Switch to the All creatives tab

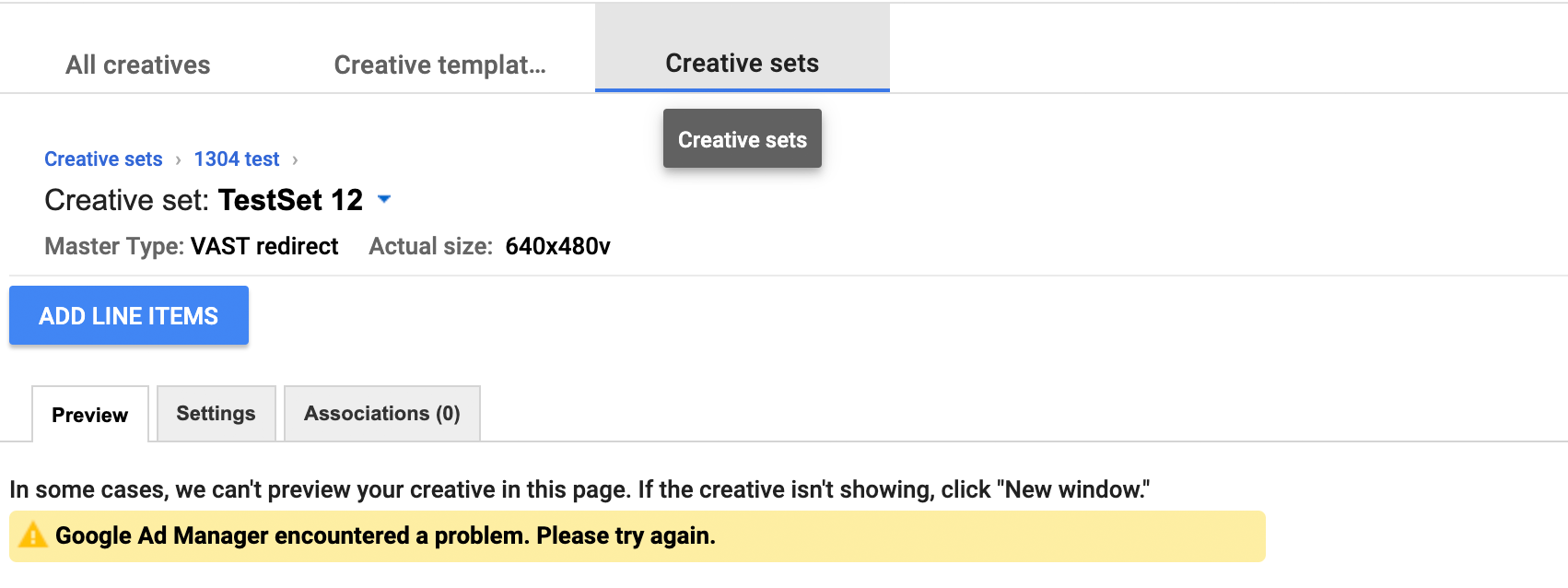coord(136,64)
